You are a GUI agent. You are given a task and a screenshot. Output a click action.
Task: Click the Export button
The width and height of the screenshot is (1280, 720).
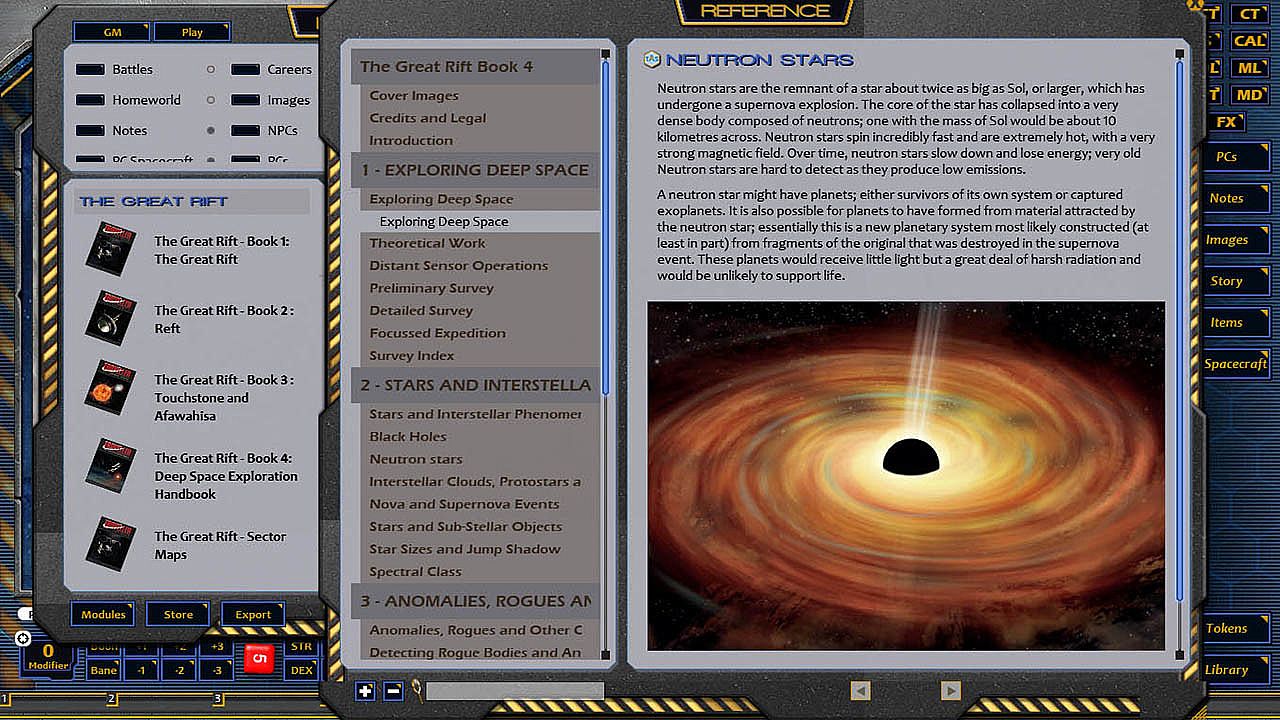[x=253, y=614]
